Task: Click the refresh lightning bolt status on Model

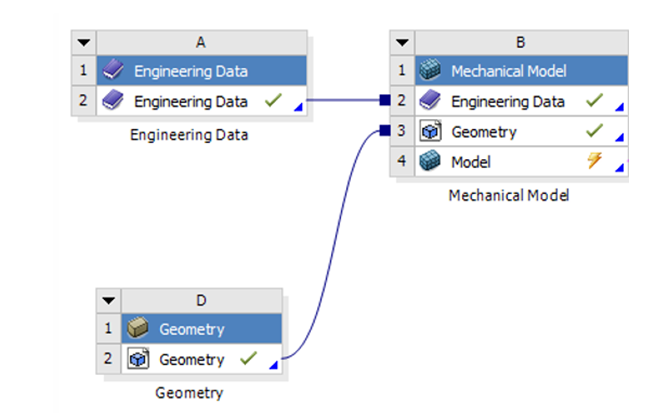Action: [594, 161]
